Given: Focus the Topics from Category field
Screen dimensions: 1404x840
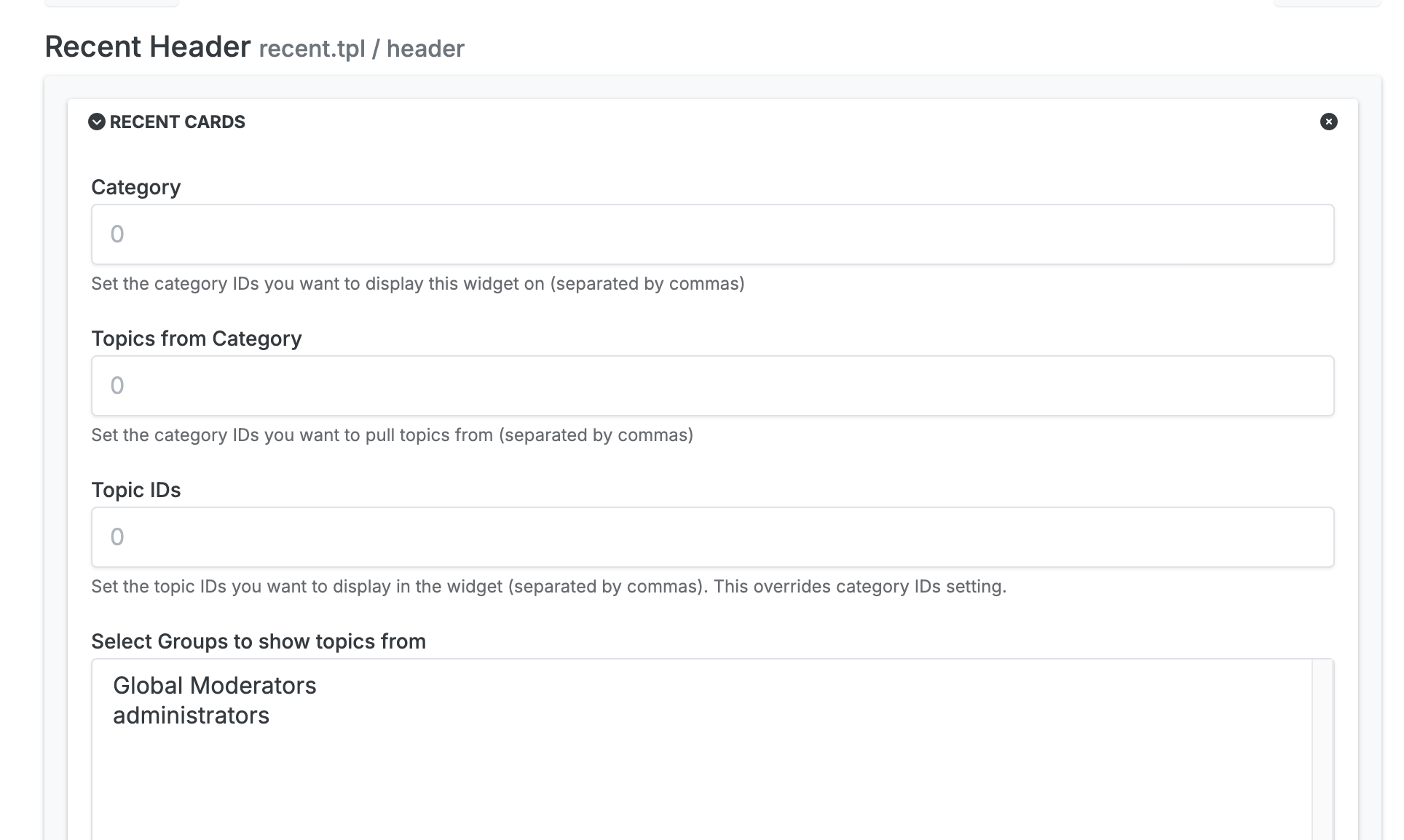Looking at the screenshot, I should (x=712, y=386).
